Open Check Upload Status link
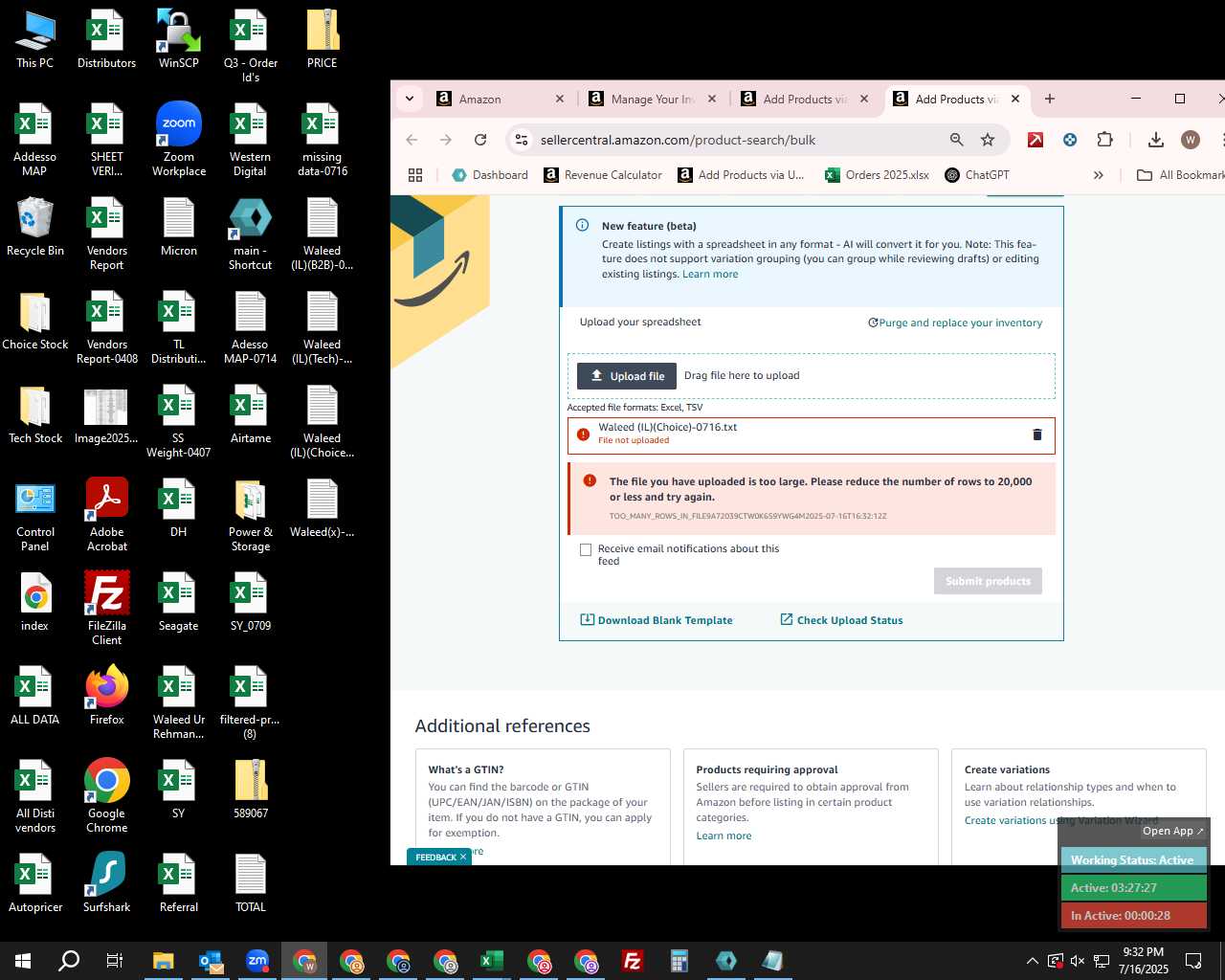 (841, 620)
